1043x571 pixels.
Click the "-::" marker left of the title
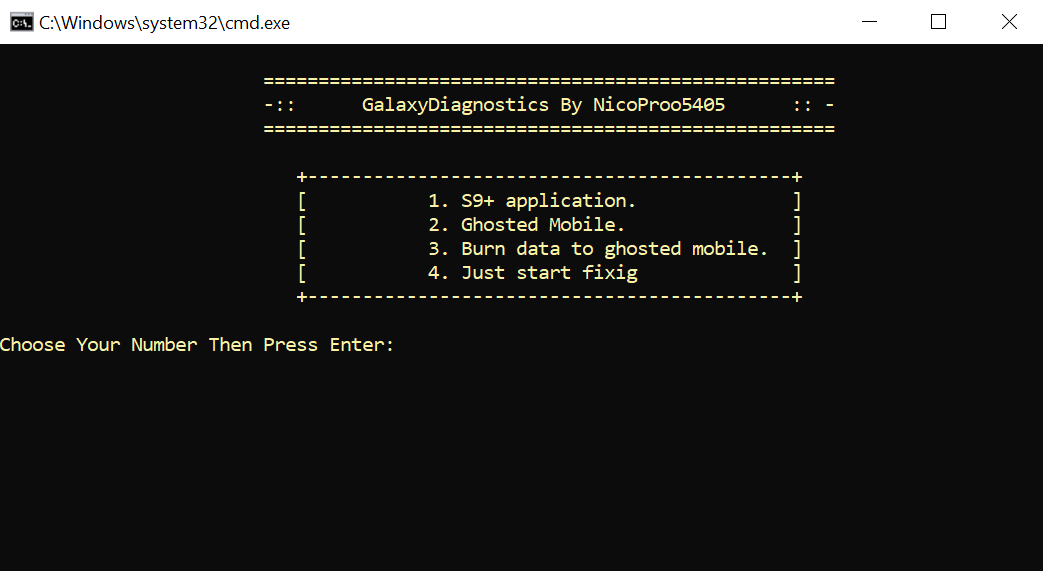click(x=279, y=105)
